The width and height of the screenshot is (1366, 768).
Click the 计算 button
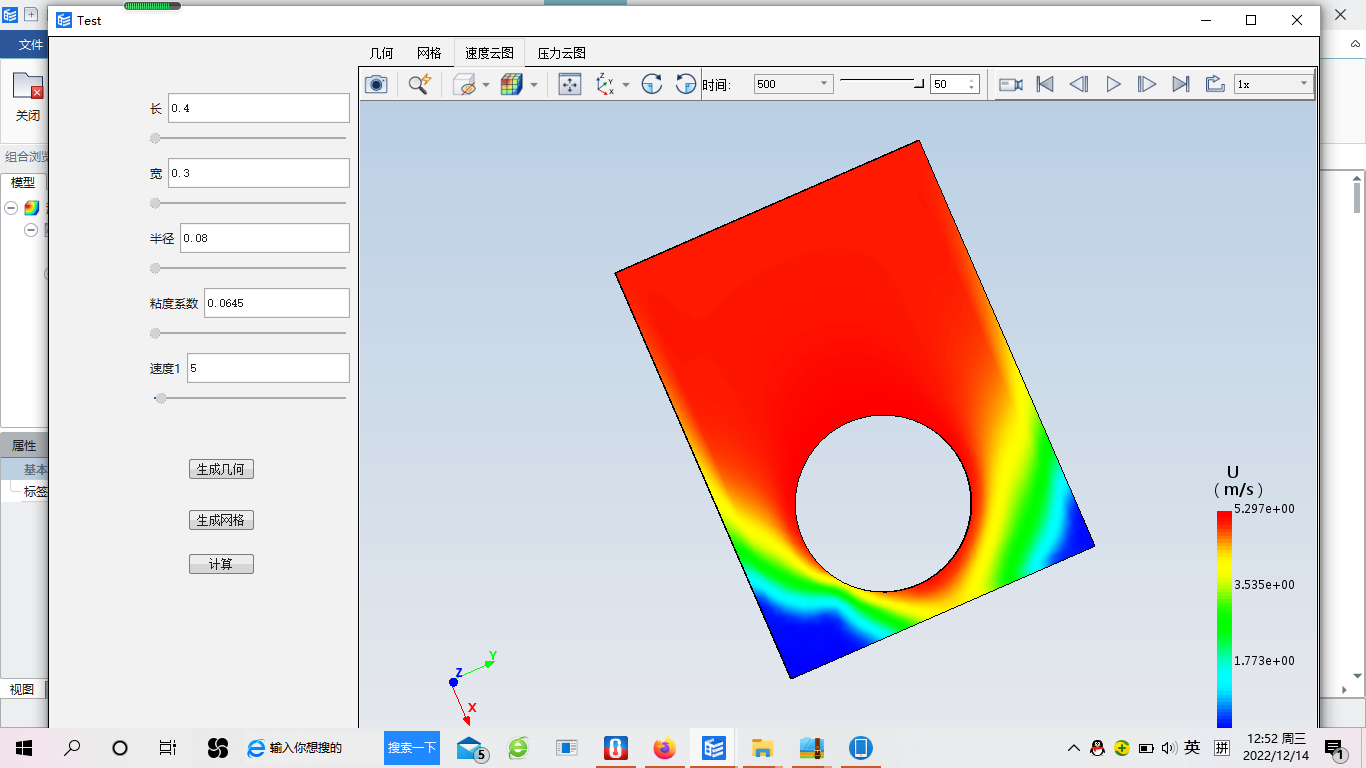(221, 564)
